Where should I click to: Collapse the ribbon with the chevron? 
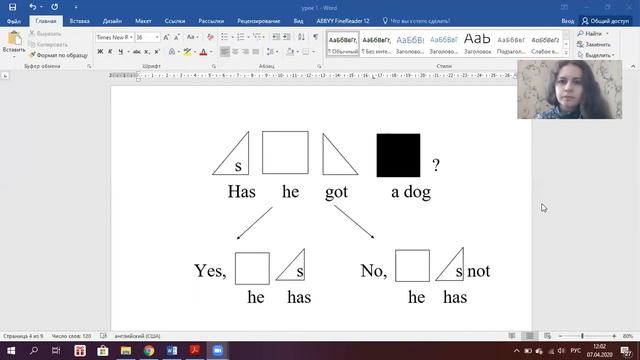click(x=633, y=66)
